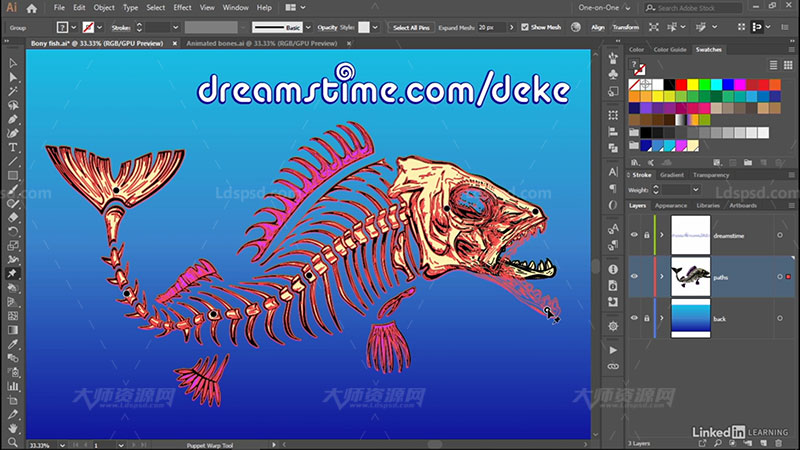Hide the dreamstime layer
This screenshot has width=800, height=450.
[x=634, y=235]
